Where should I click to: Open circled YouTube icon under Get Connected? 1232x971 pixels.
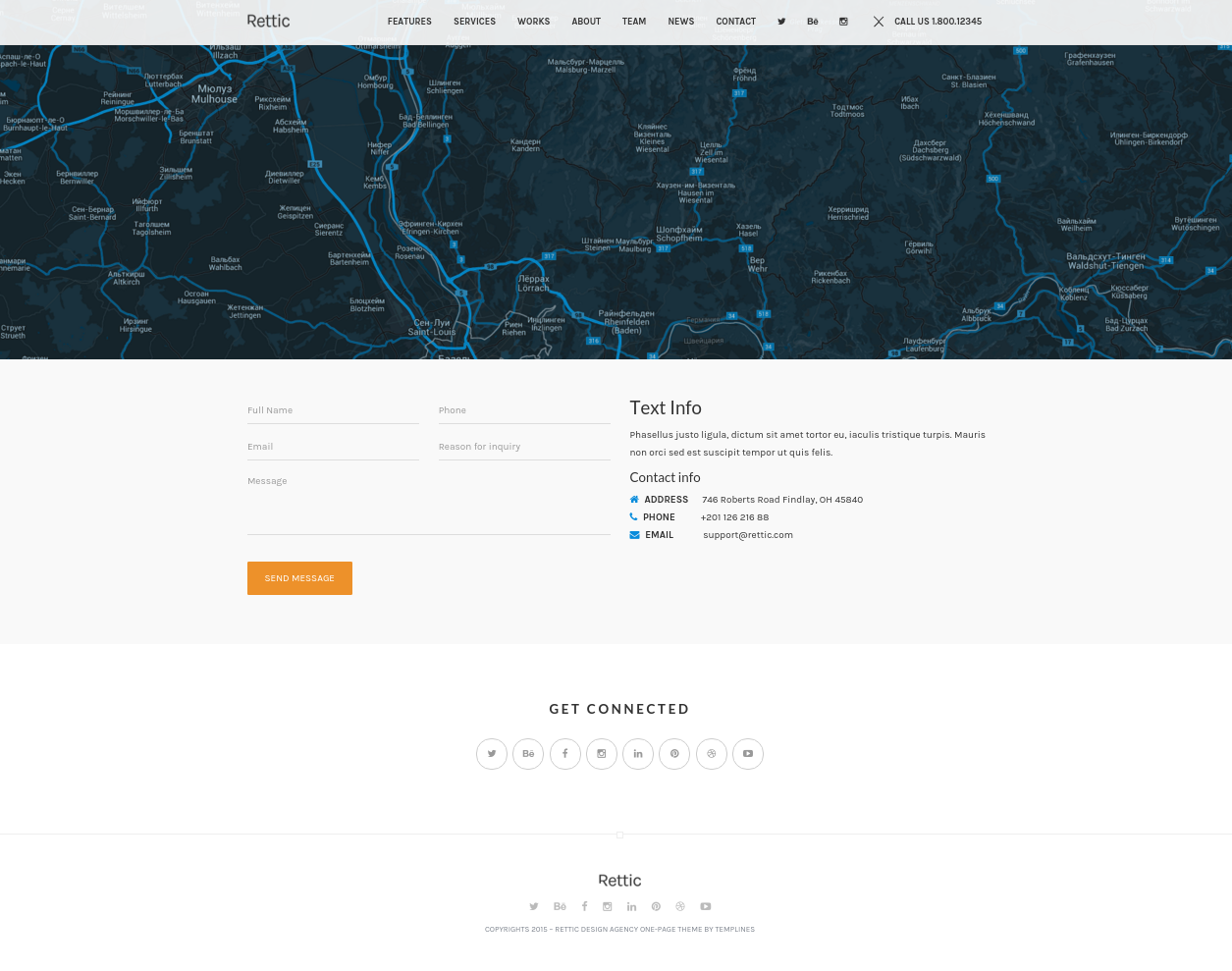(748, 754)
